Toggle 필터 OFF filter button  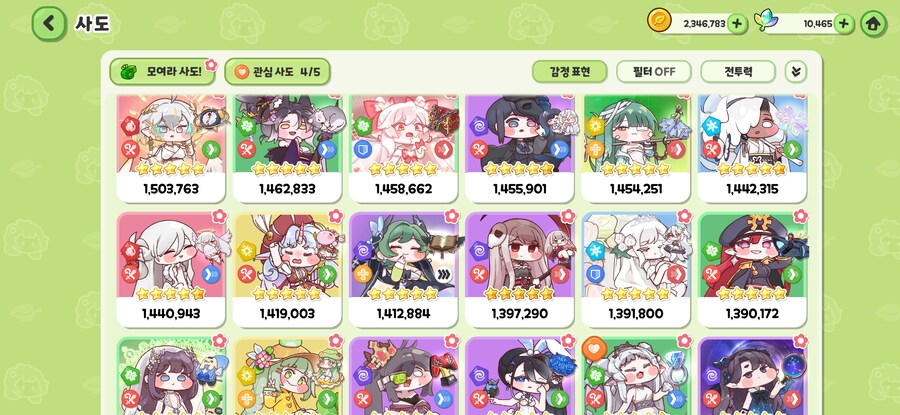(x=654, y=72)
